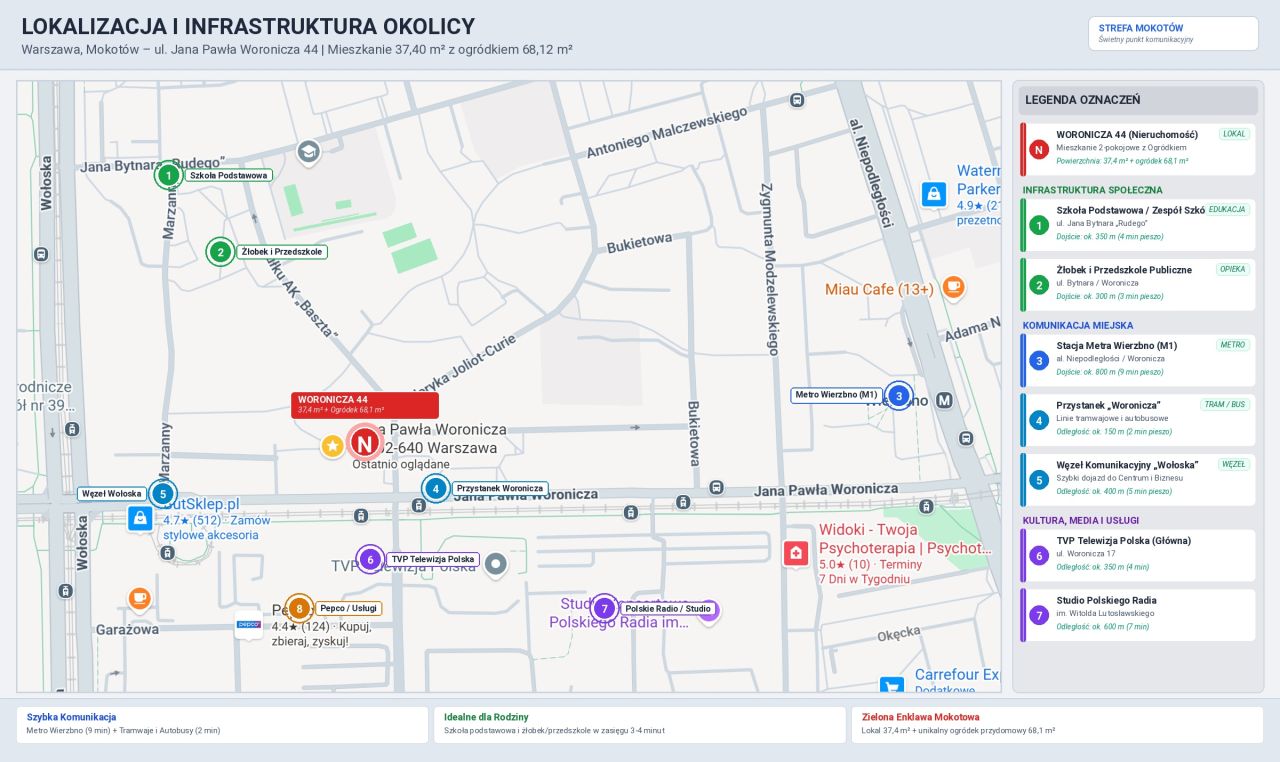Click Studio Polskiego Radia legend card
The width and height of the screenshot is (1280, 762).
coord(1138,615)
